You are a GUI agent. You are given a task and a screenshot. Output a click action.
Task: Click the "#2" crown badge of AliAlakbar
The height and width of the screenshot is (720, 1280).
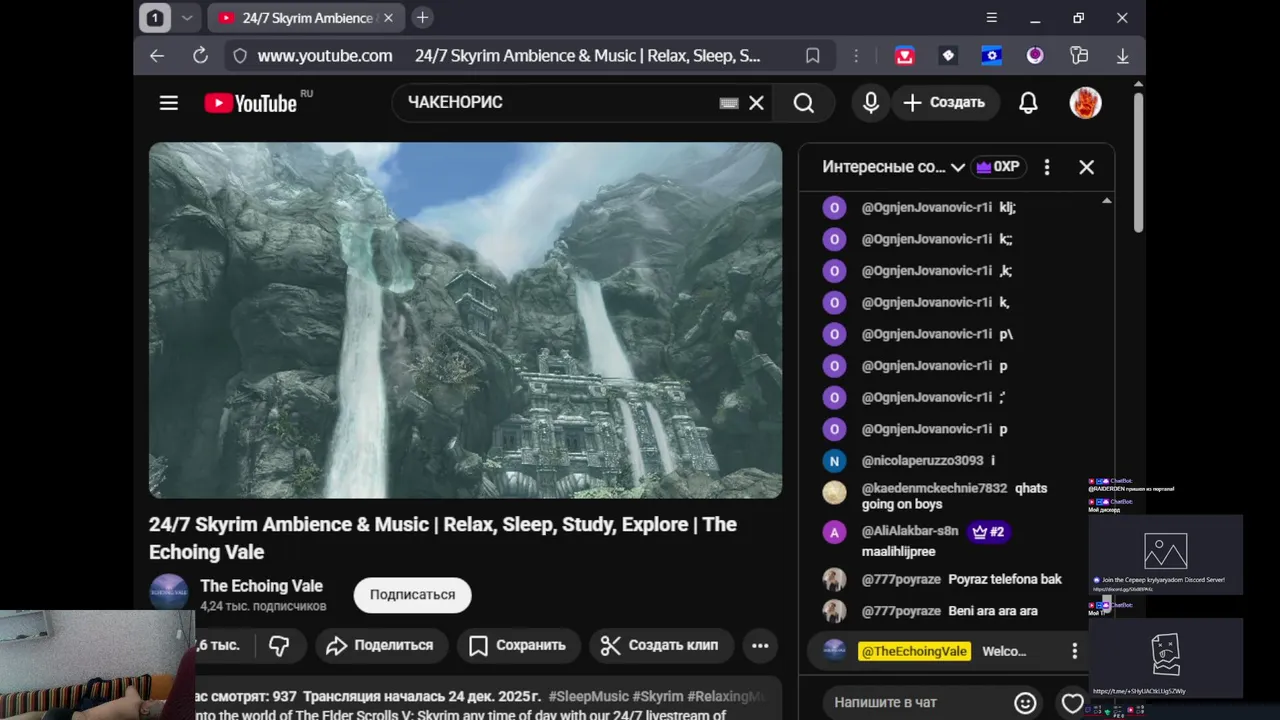[989, 532]
